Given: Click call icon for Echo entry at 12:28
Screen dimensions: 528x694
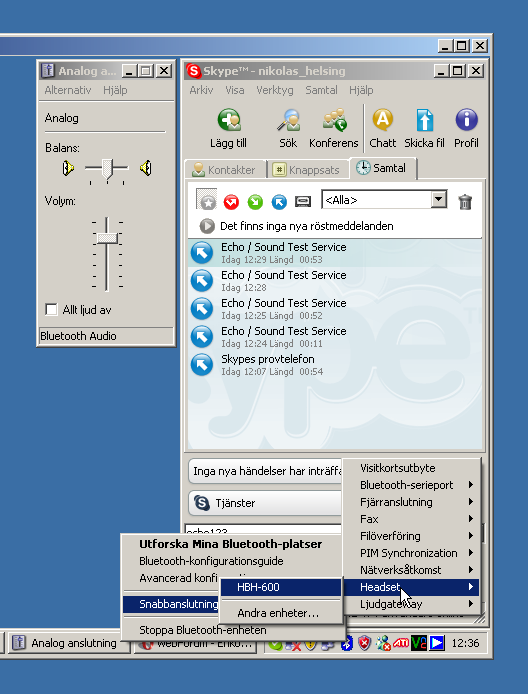Looking at the screenshot, I should tap(202, 281).
